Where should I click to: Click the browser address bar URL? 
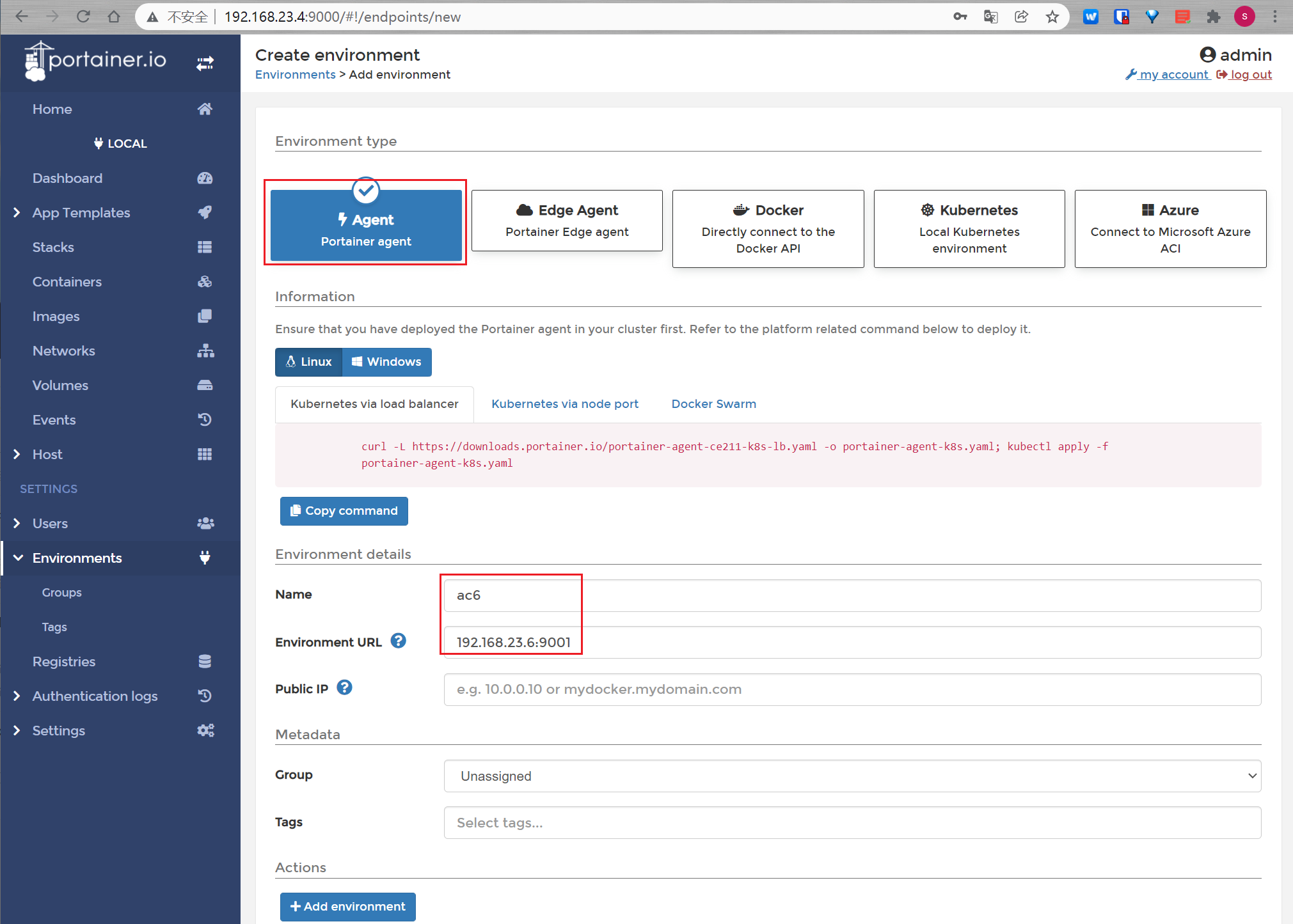click(342, 17)
